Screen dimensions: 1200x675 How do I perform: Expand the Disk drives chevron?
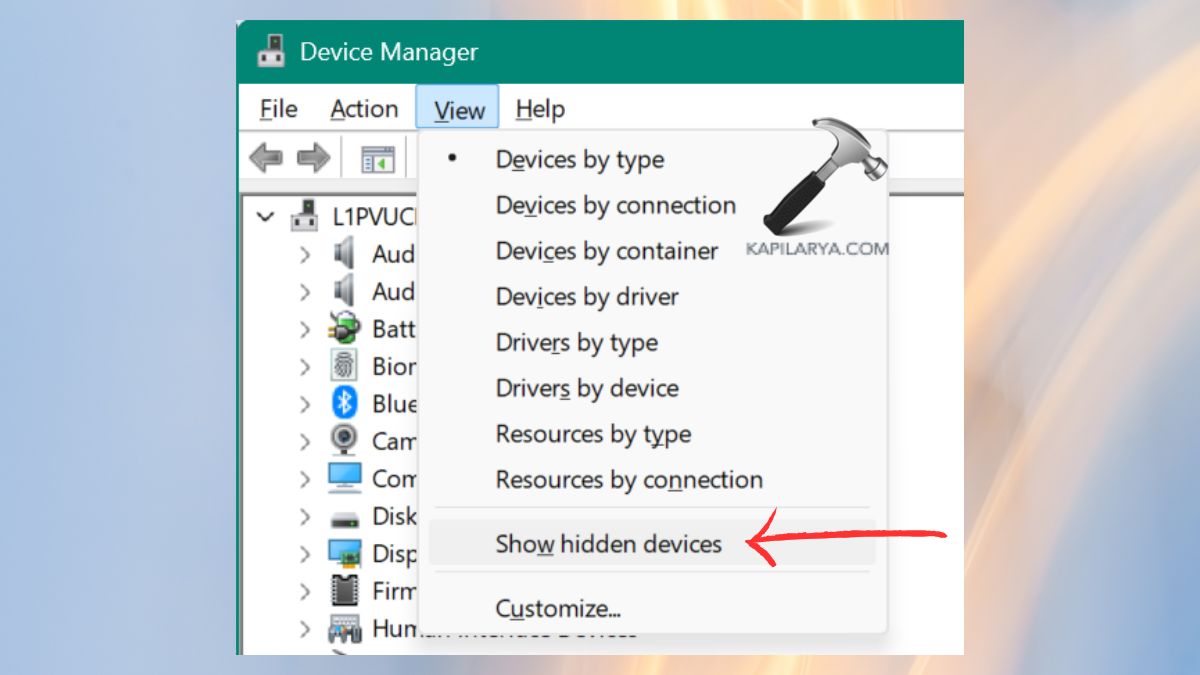(306, 516)
